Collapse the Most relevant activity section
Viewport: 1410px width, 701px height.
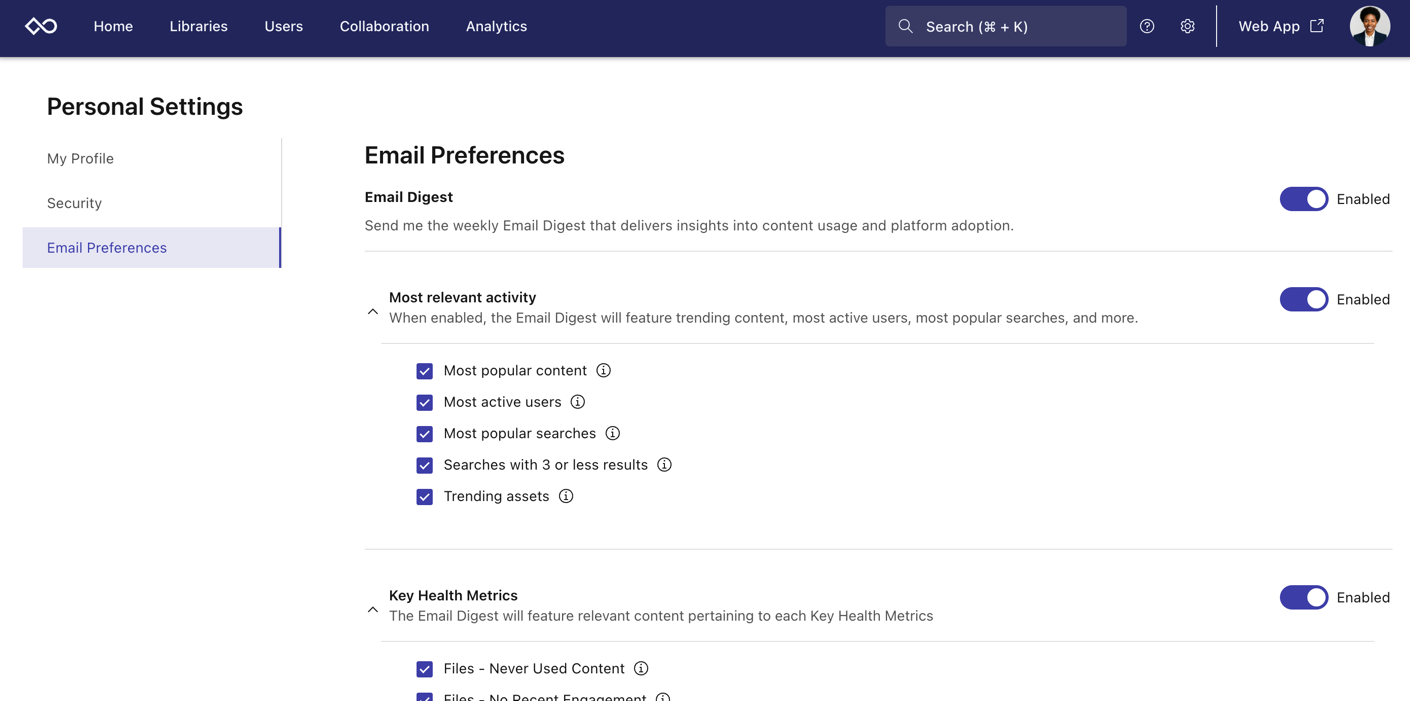372,312
